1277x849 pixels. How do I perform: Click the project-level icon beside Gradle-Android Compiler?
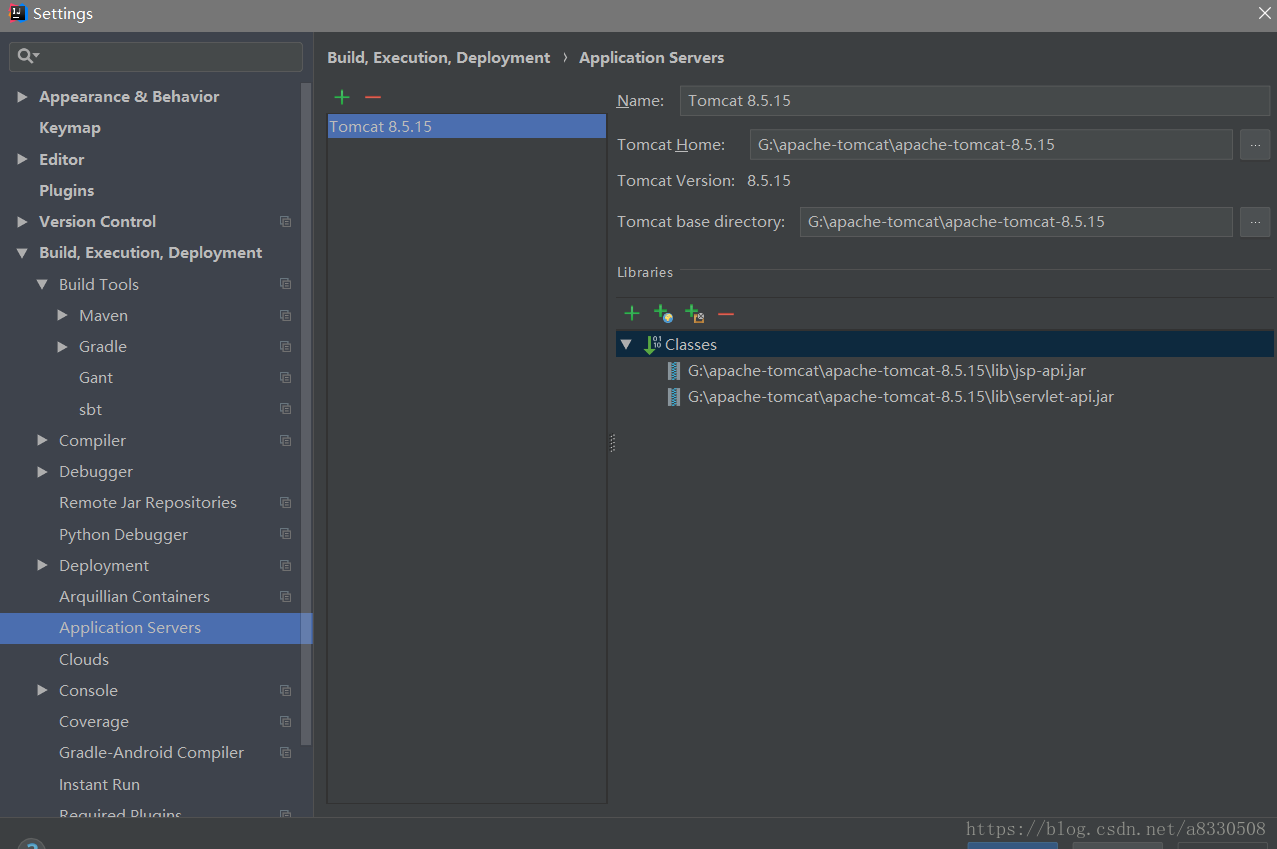tap(286, 753)
